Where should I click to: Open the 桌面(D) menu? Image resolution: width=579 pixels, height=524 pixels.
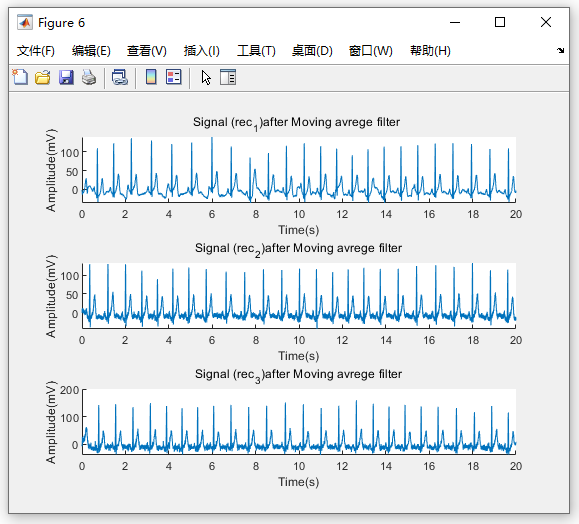pos(312,51)
